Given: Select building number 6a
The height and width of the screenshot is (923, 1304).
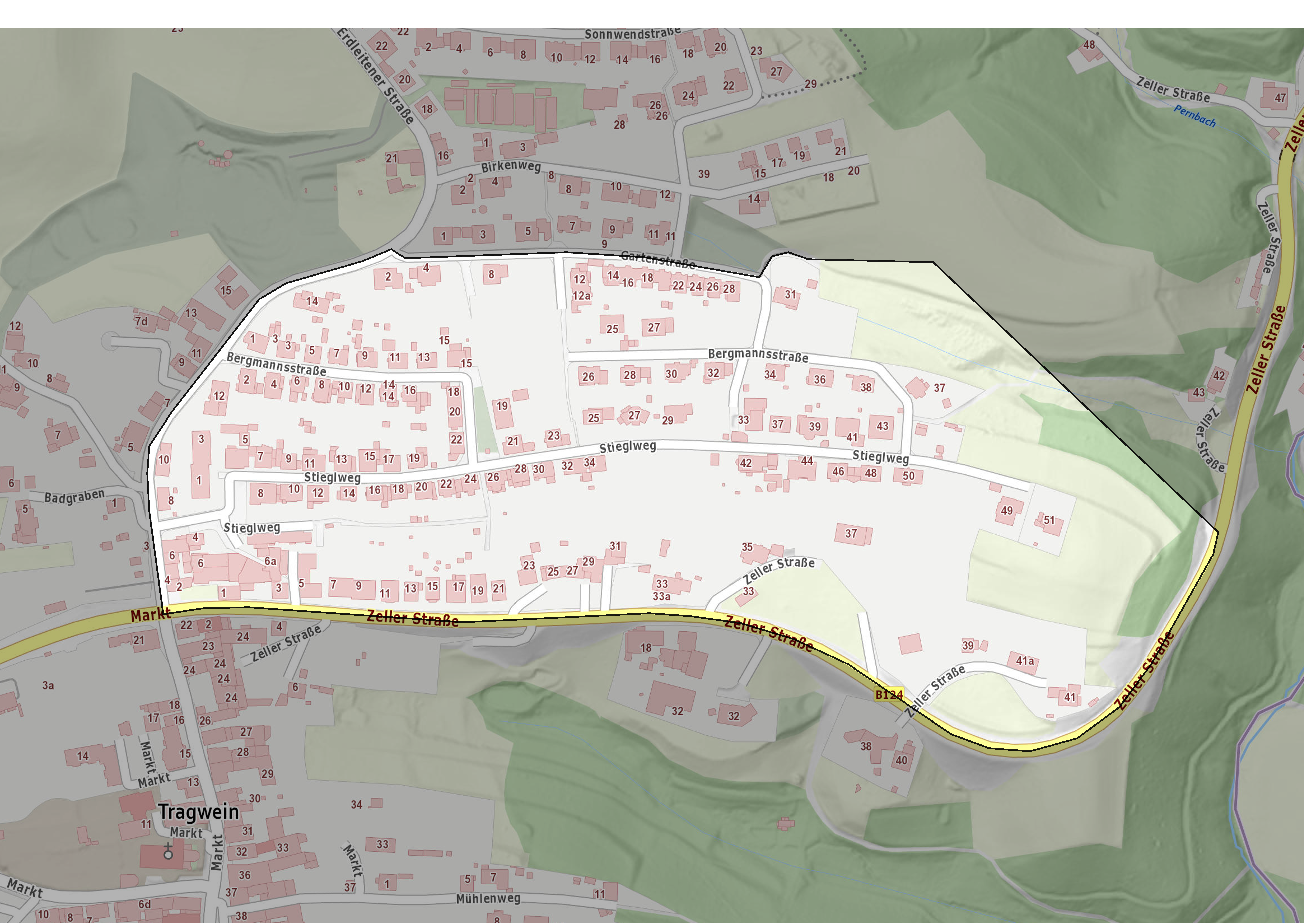Looking at the screenshot, I should (x=270, y=562).
